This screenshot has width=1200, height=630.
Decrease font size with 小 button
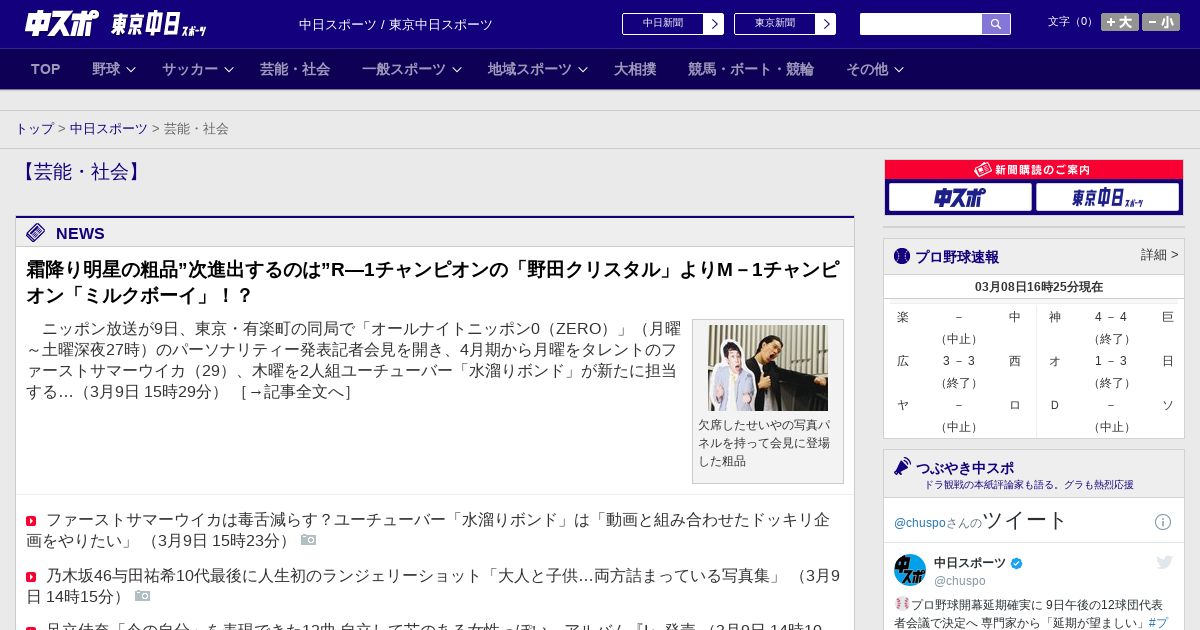(x=1161, y=22)
